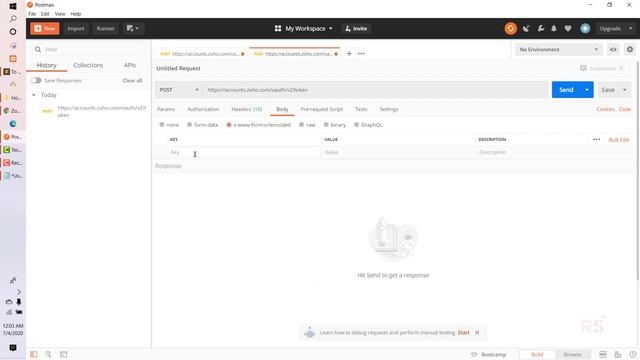Click the orange sync status icon
Screen dimensions: 640x360
pos(510,29)
